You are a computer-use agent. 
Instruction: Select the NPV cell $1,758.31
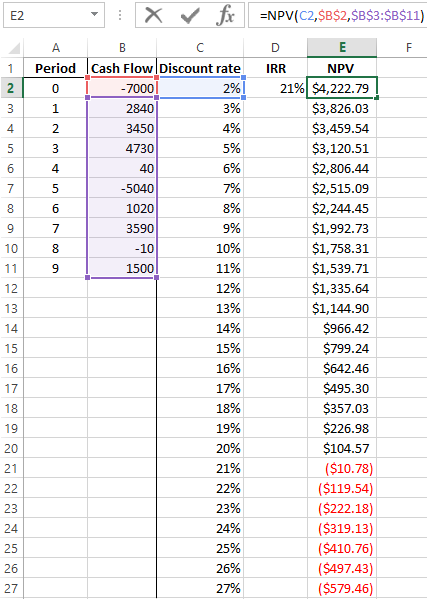pos(342,248)
